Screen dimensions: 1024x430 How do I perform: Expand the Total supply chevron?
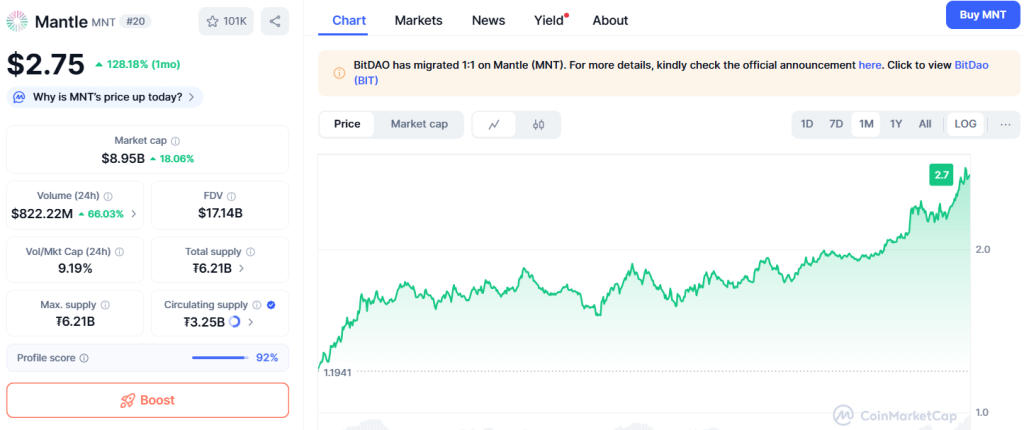pyautogui.click(x=242, y=268)
